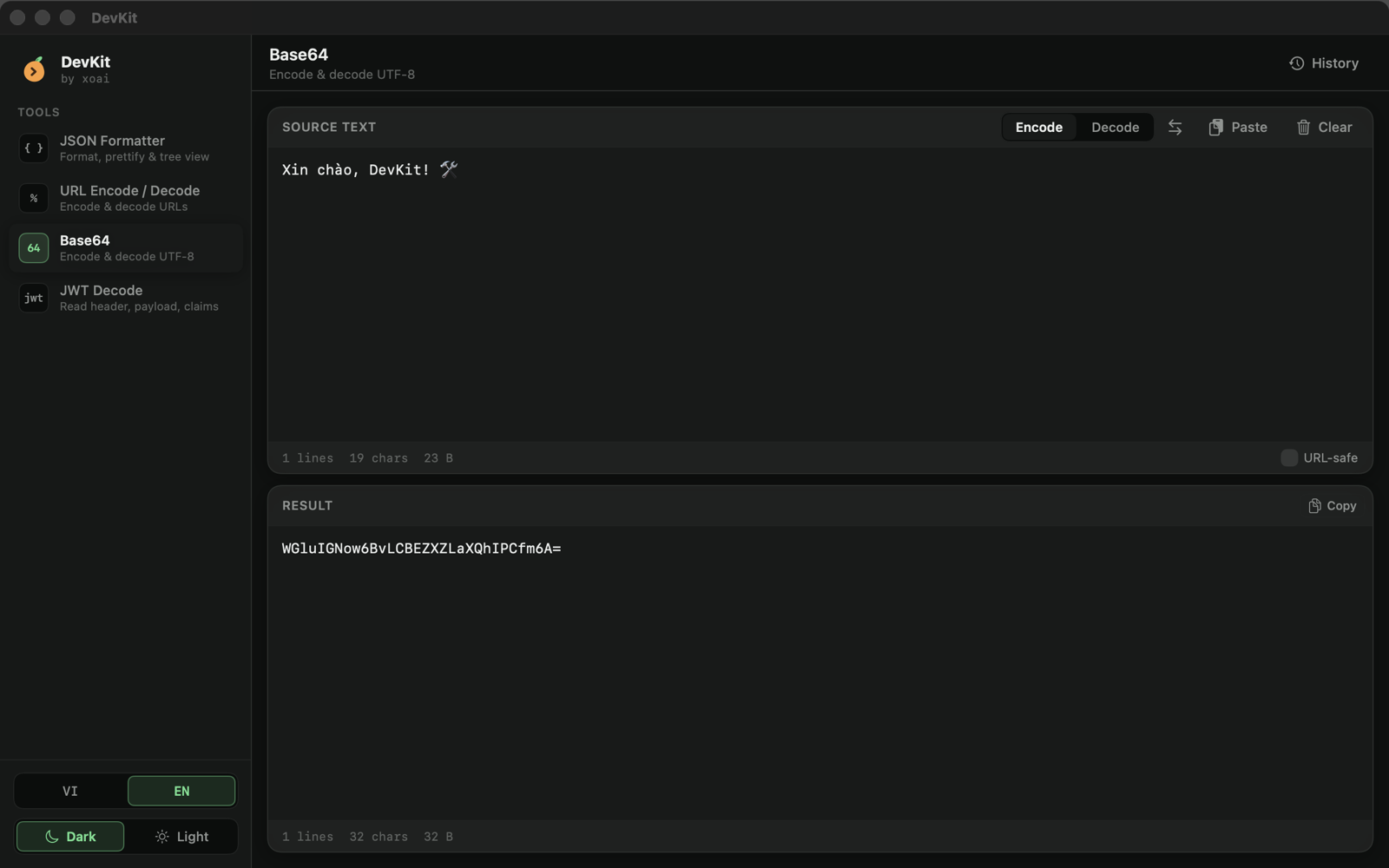
Task: Select Base64 tool label in sidebar
Action: tap(85, 240)
